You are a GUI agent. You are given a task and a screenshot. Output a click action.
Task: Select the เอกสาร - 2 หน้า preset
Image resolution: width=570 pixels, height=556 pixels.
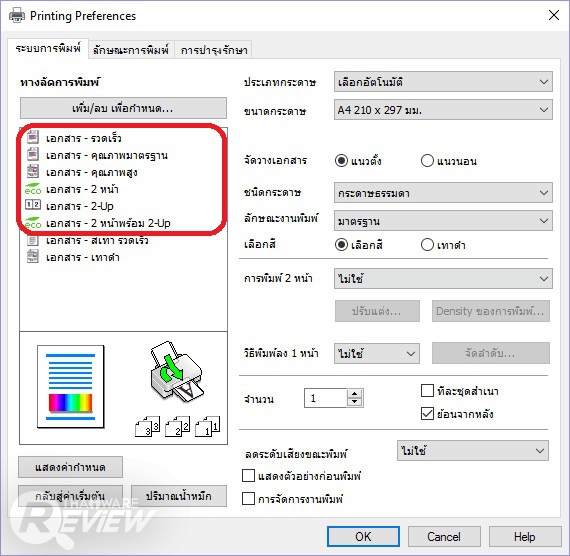[x=82, y=189]
